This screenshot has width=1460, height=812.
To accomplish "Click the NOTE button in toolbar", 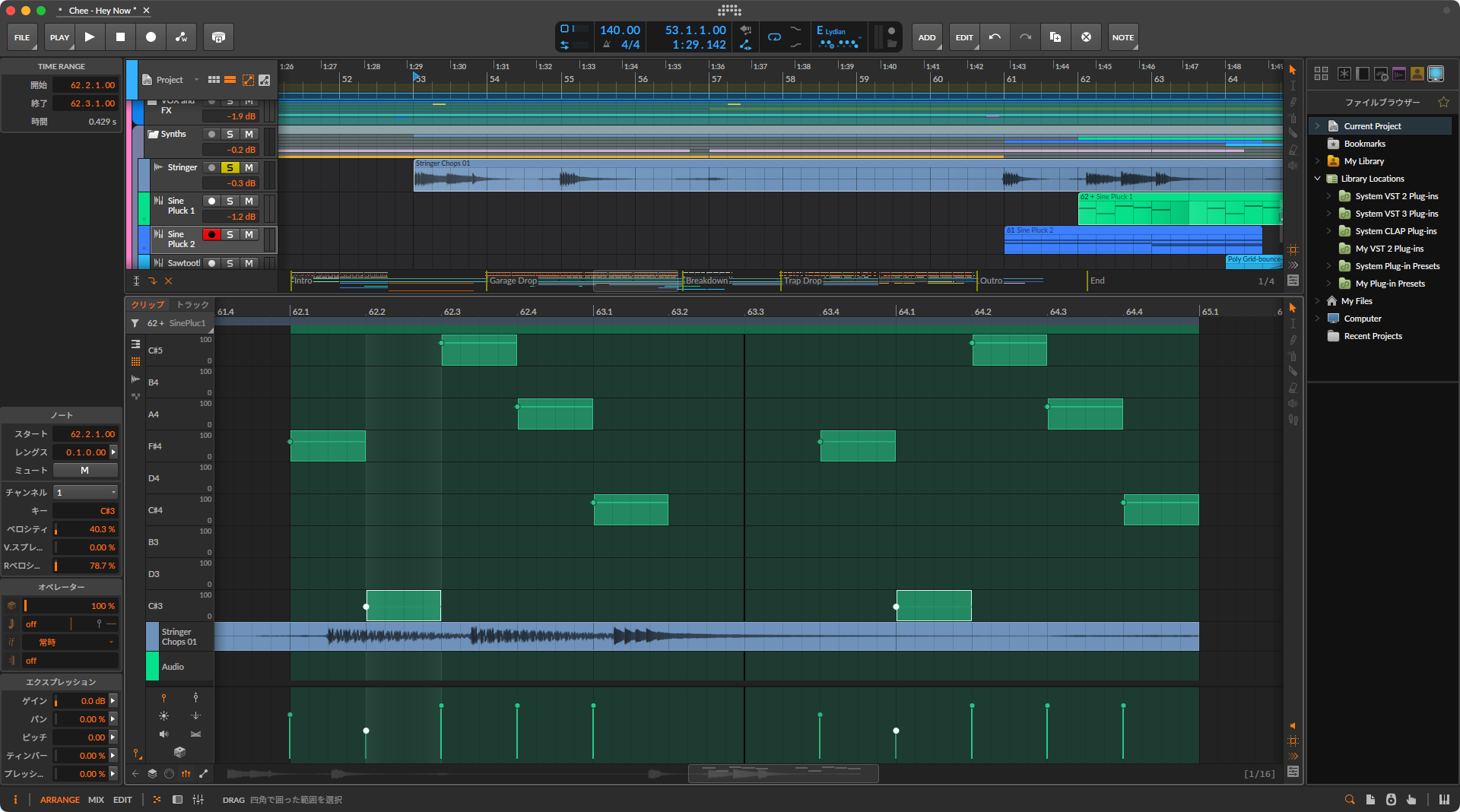I will 1122,37.
